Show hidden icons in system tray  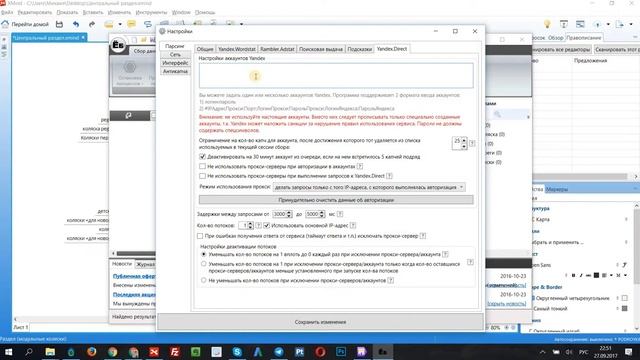tap(542, 352)
